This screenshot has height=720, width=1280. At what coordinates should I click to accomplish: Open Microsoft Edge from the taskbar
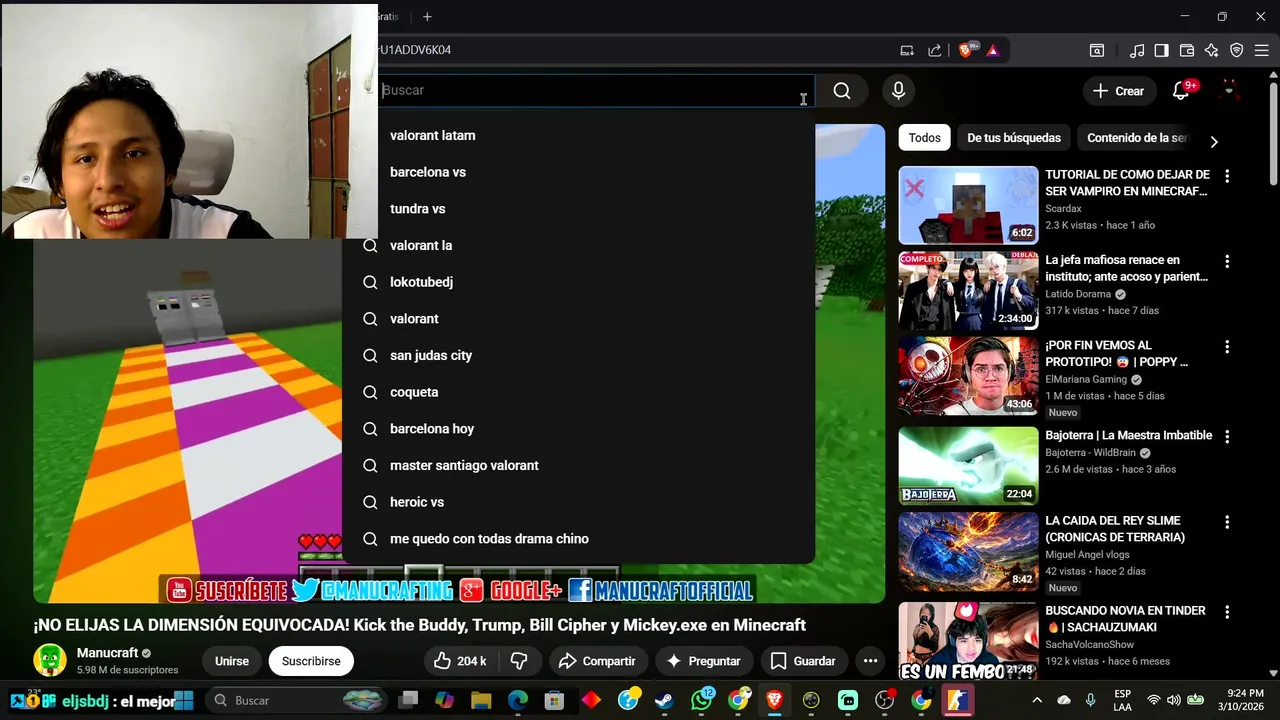517,701
